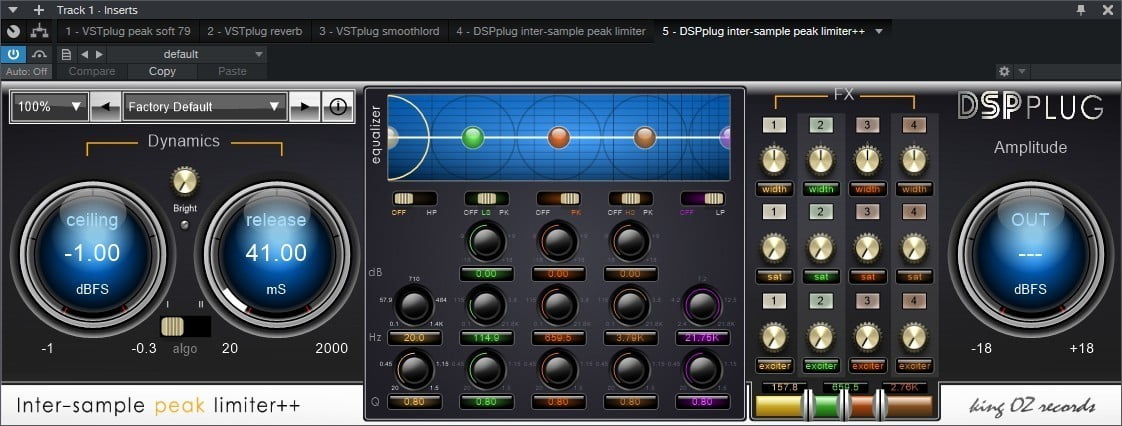Toggle the band 1 button above width
Viewport: 1122px width, 426px height.
click(774, 125)
